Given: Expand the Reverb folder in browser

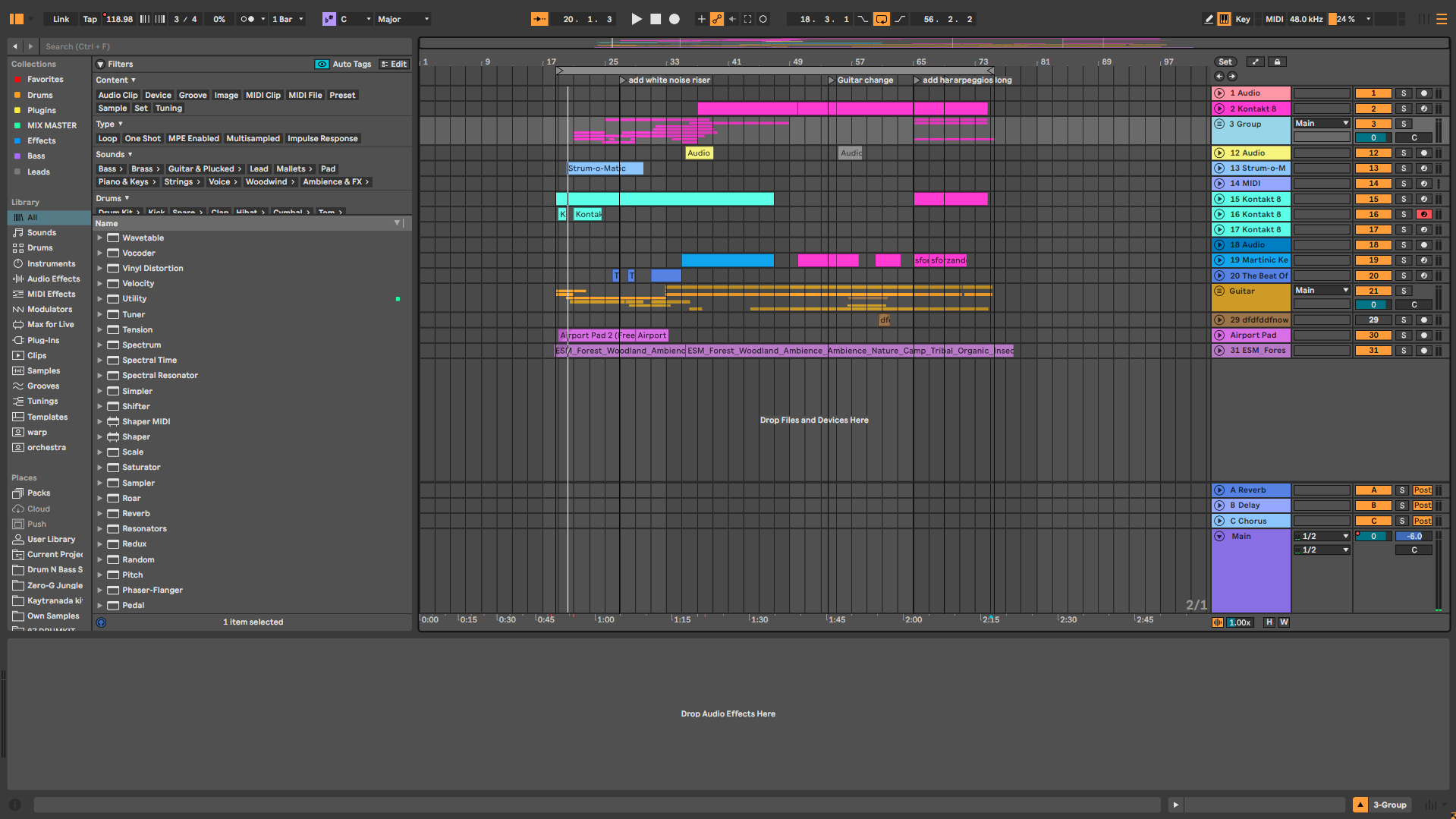Looking at the screenshot, I should pyautogui.click(x=99, y=514).
